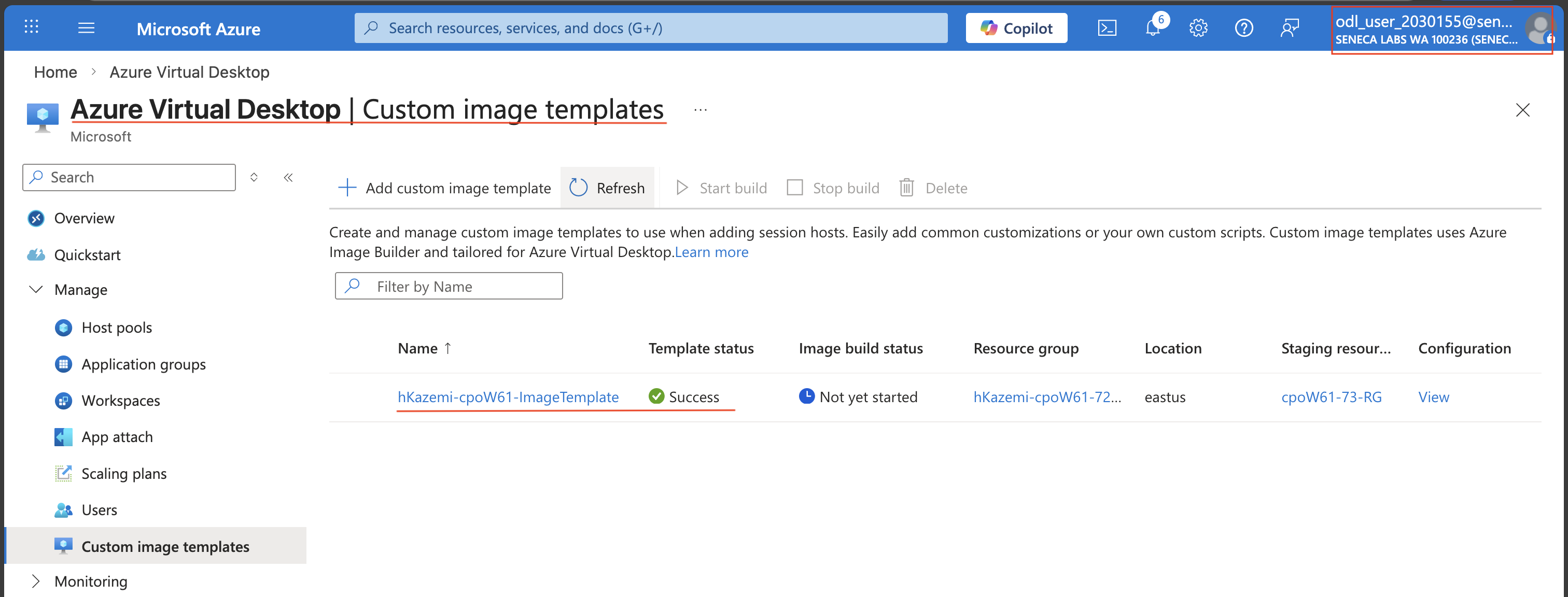Screen dimensions: 1568x597
Task: Open hKazemi-cpoW61-ImageTemplate
Action: pos(508,397)
